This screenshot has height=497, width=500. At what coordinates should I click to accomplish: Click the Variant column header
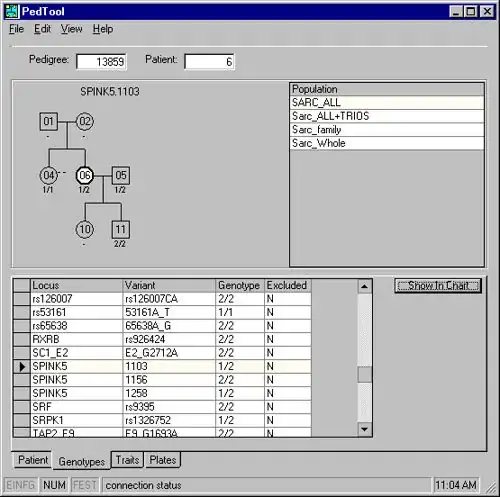click(x=169, y=286)
